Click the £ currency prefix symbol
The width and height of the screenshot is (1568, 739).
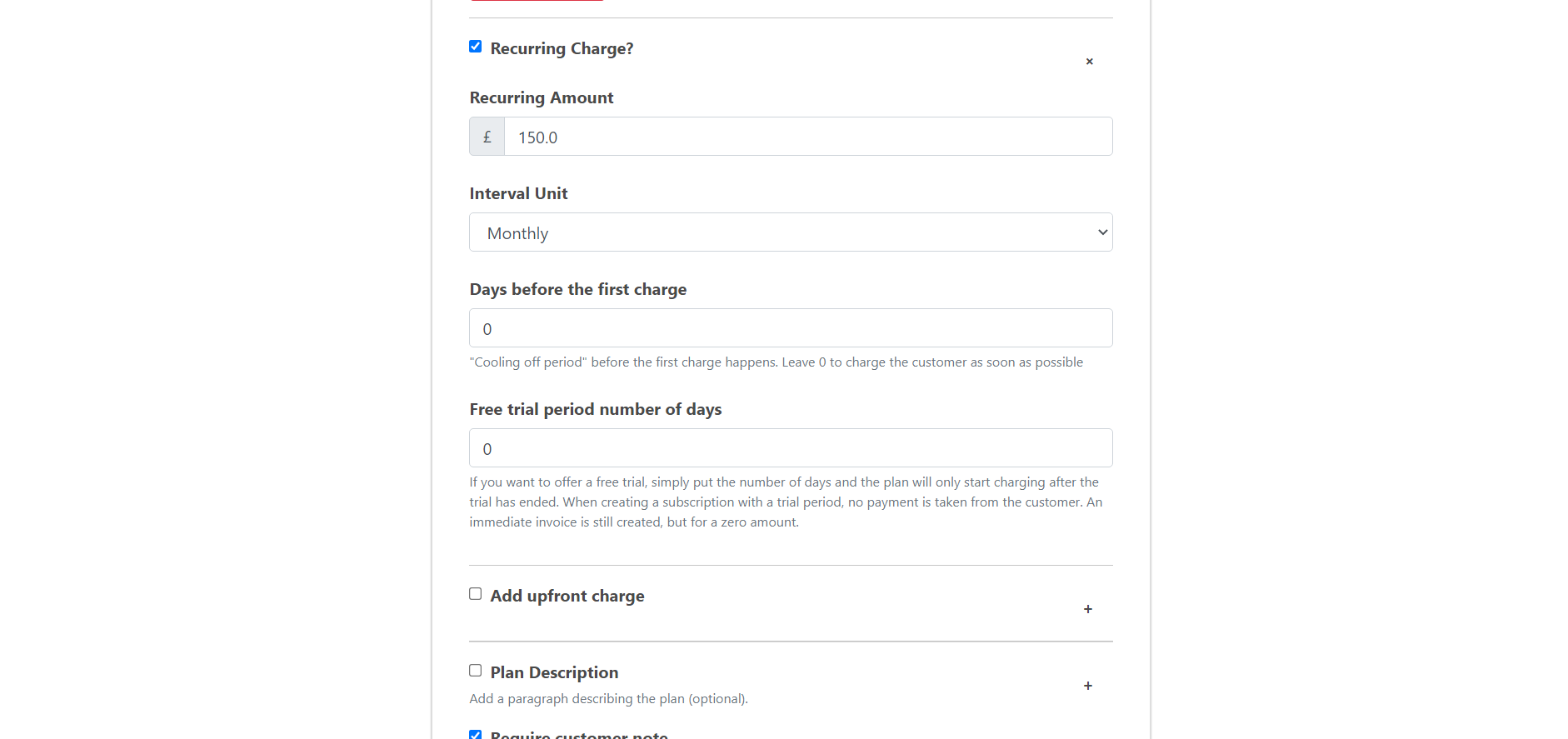(487, 137)
